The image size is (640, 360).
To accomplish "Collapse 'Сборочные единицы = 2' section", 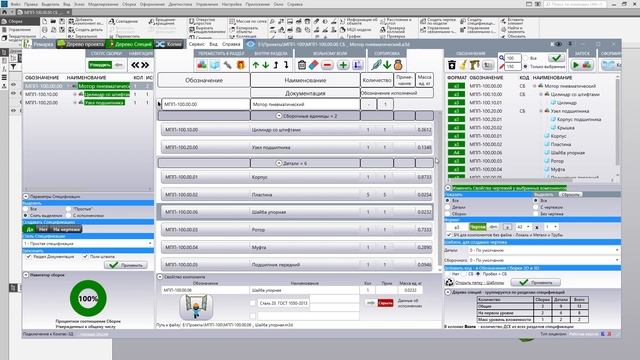I will pyautogui.click(x=279, y=116).
